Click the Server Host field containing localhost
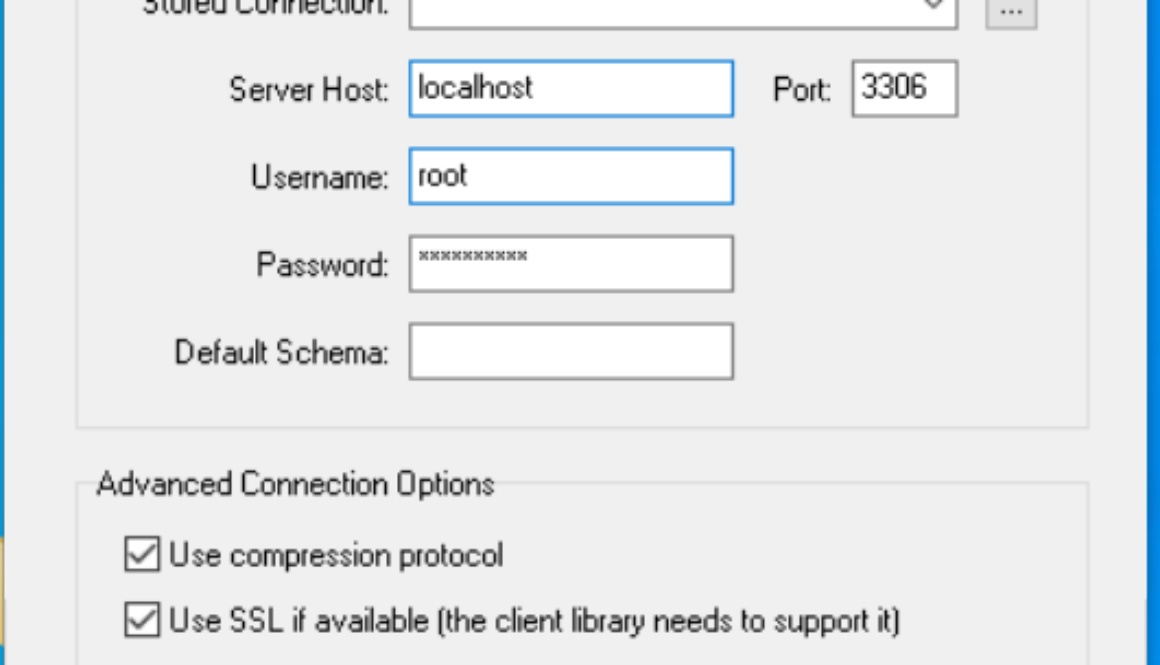This screenshot has height=665, width=1160. (571, 89)
